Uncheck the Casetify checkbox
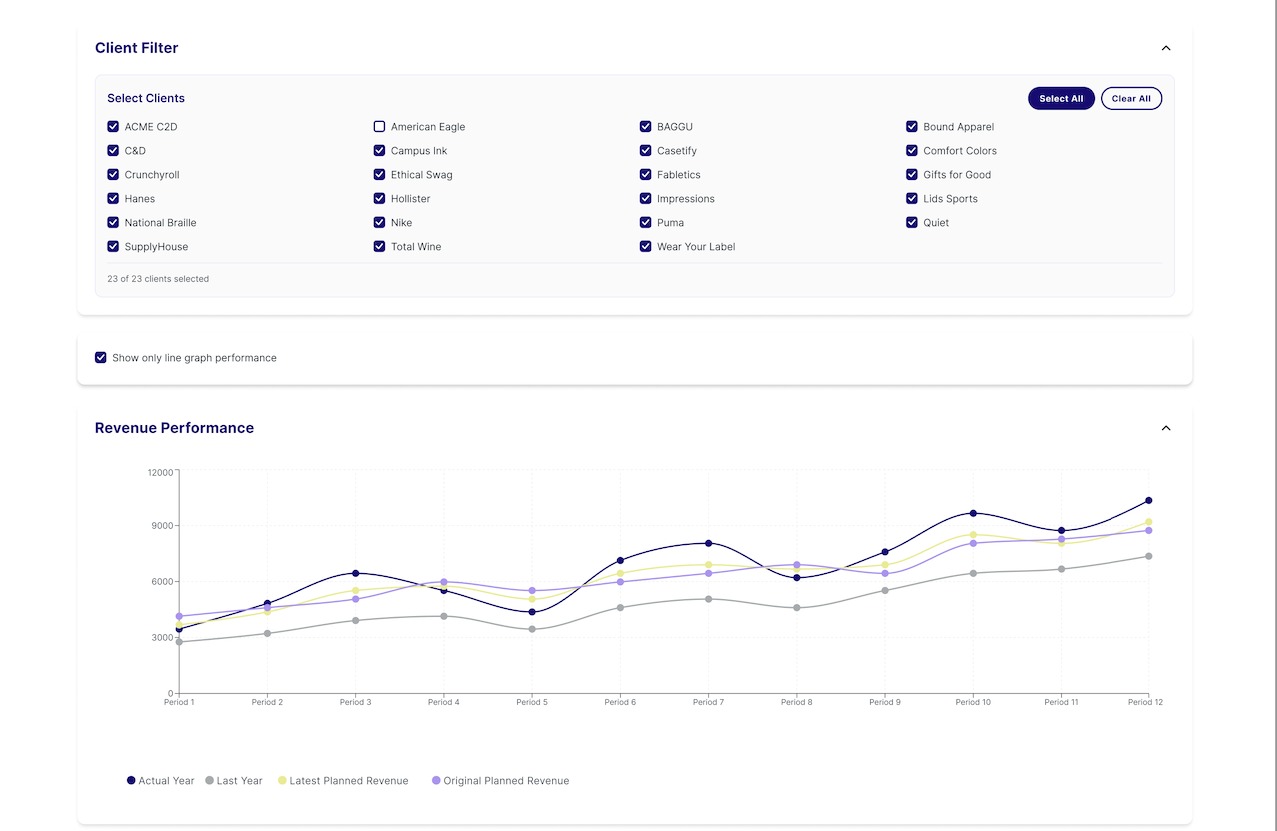 (646, 151)
